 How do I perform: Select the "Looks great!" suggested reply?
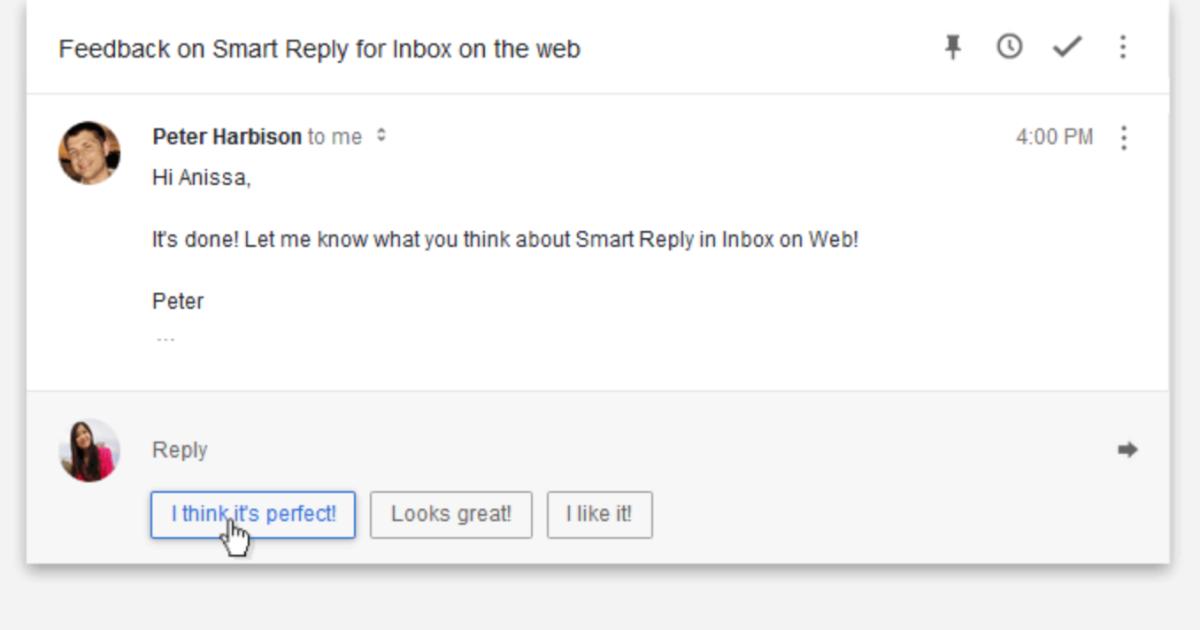451,515
